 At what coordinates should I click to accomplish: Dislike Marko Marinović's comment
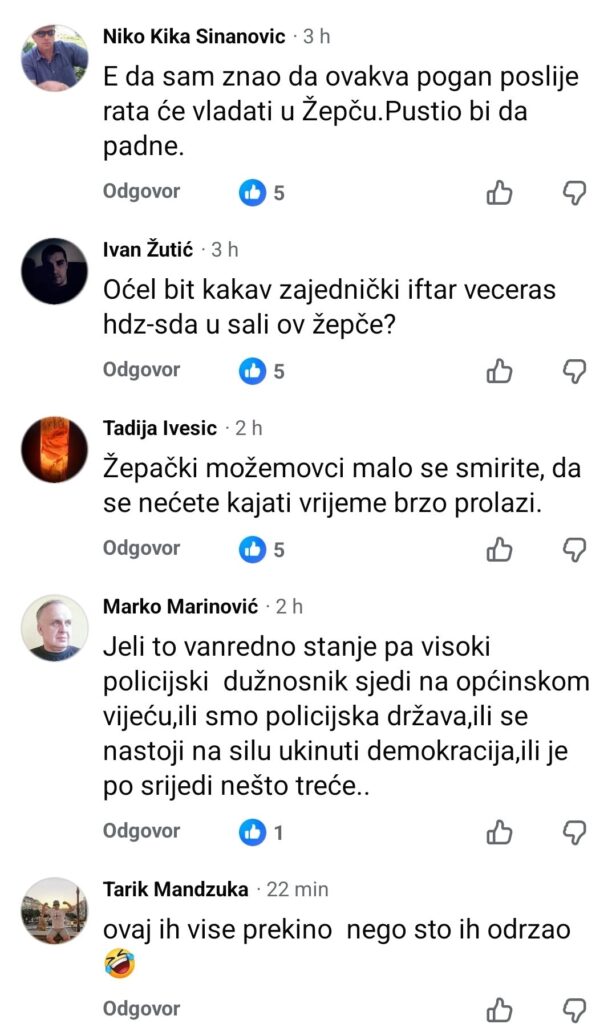coord(575,831)
